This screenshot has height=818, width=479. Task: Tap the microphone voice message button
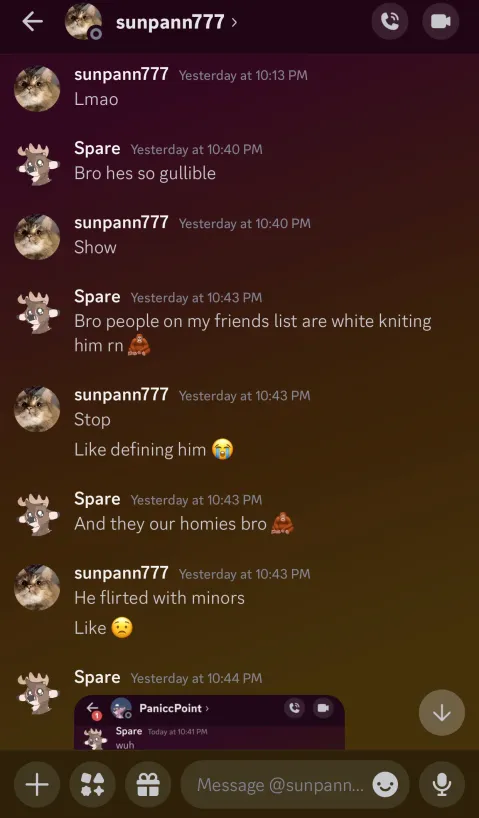click(442, 784)
